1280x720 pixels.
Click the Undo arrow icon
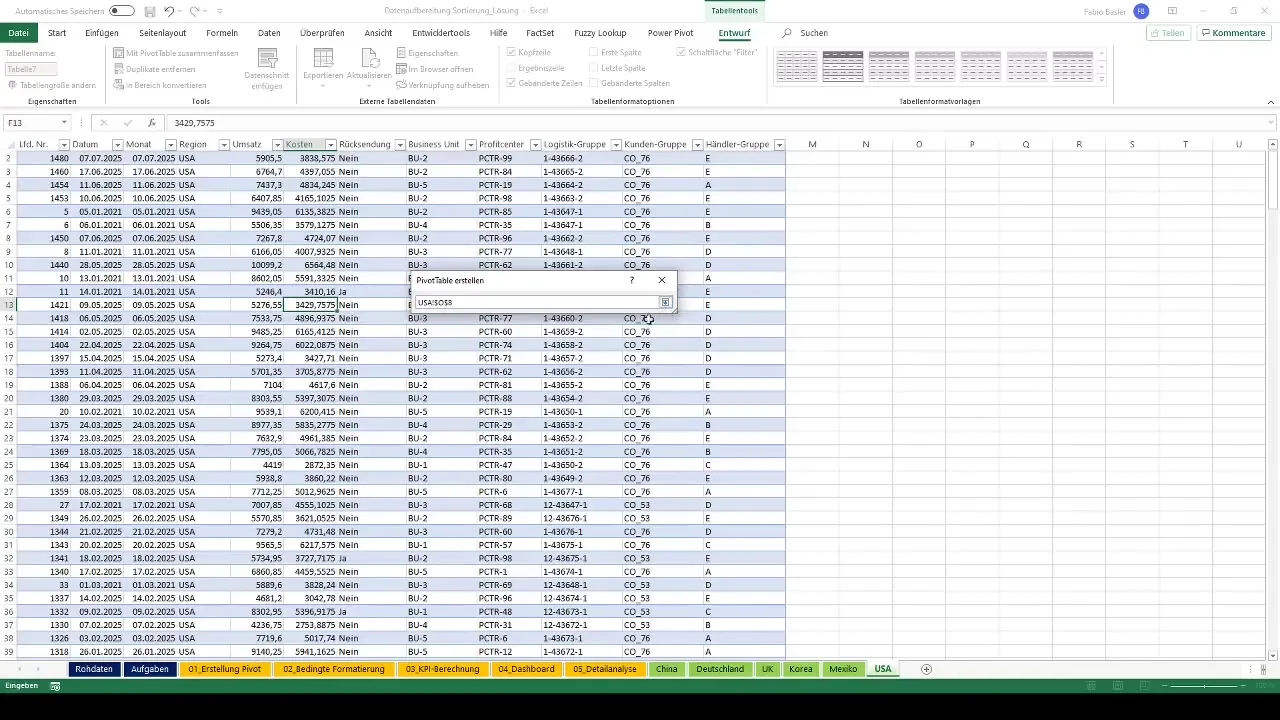point(169,11)
